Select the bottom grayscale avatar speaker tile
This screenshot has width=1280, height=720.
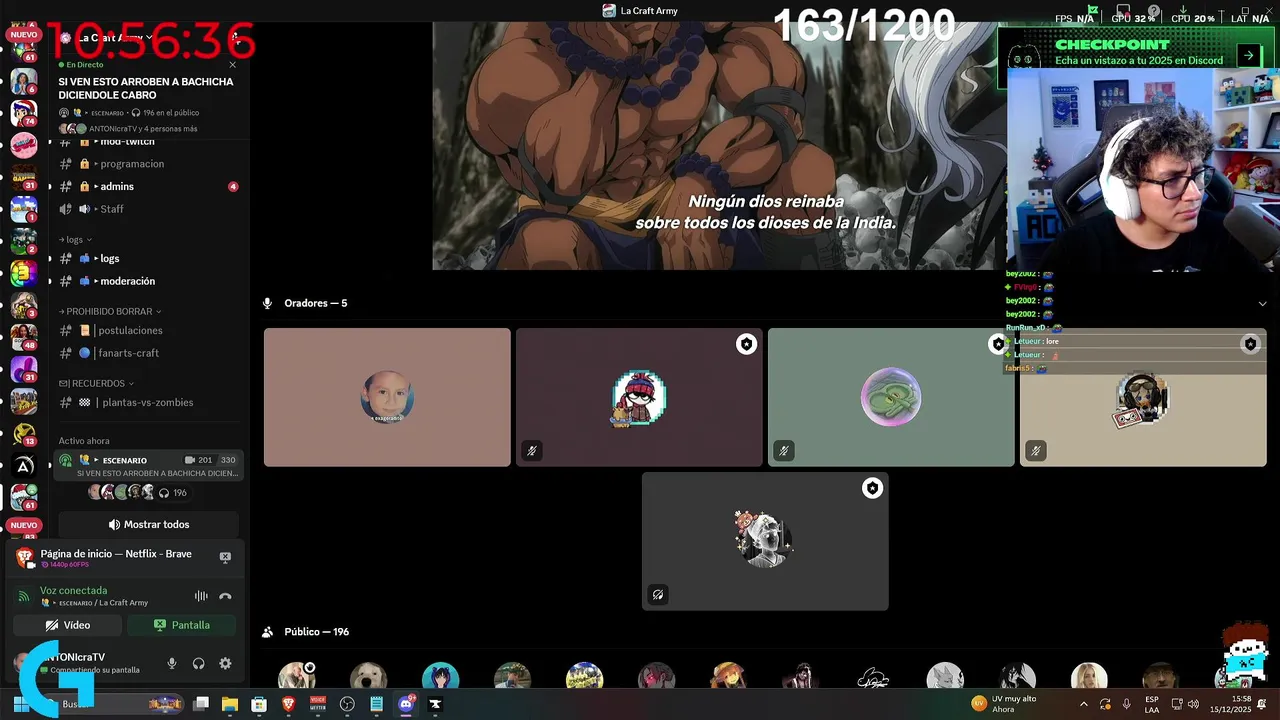coord(765,541)
